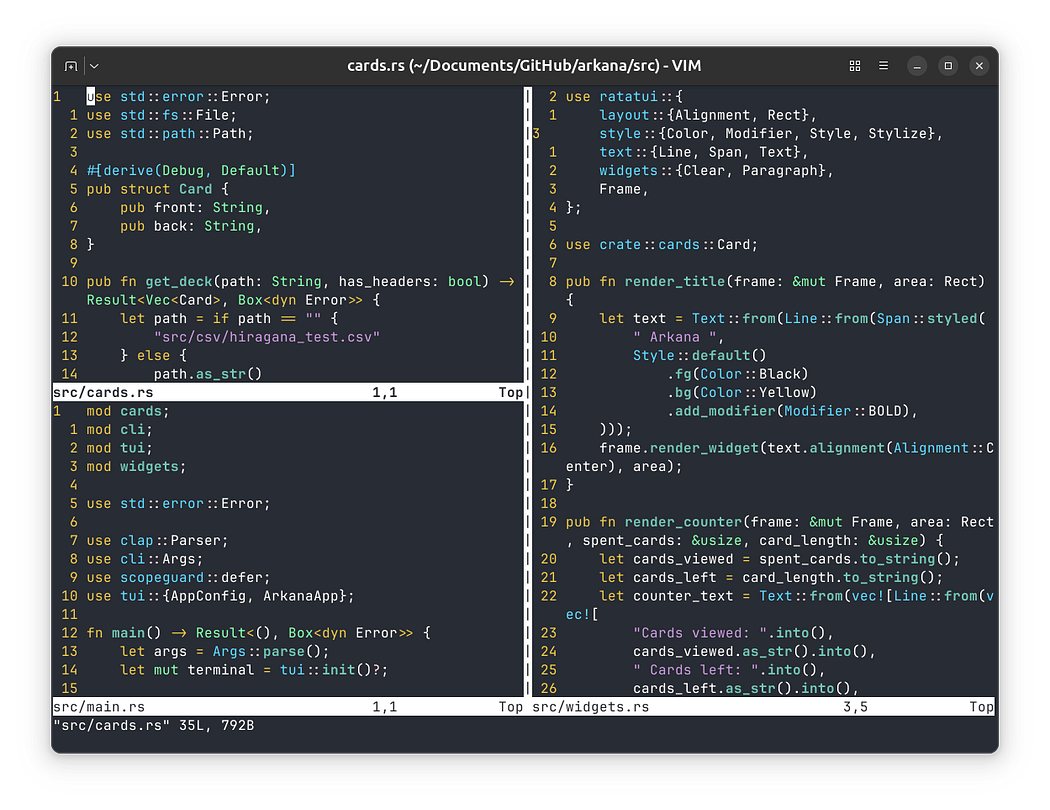Click 'mod widgets;' line

(137, 467)
